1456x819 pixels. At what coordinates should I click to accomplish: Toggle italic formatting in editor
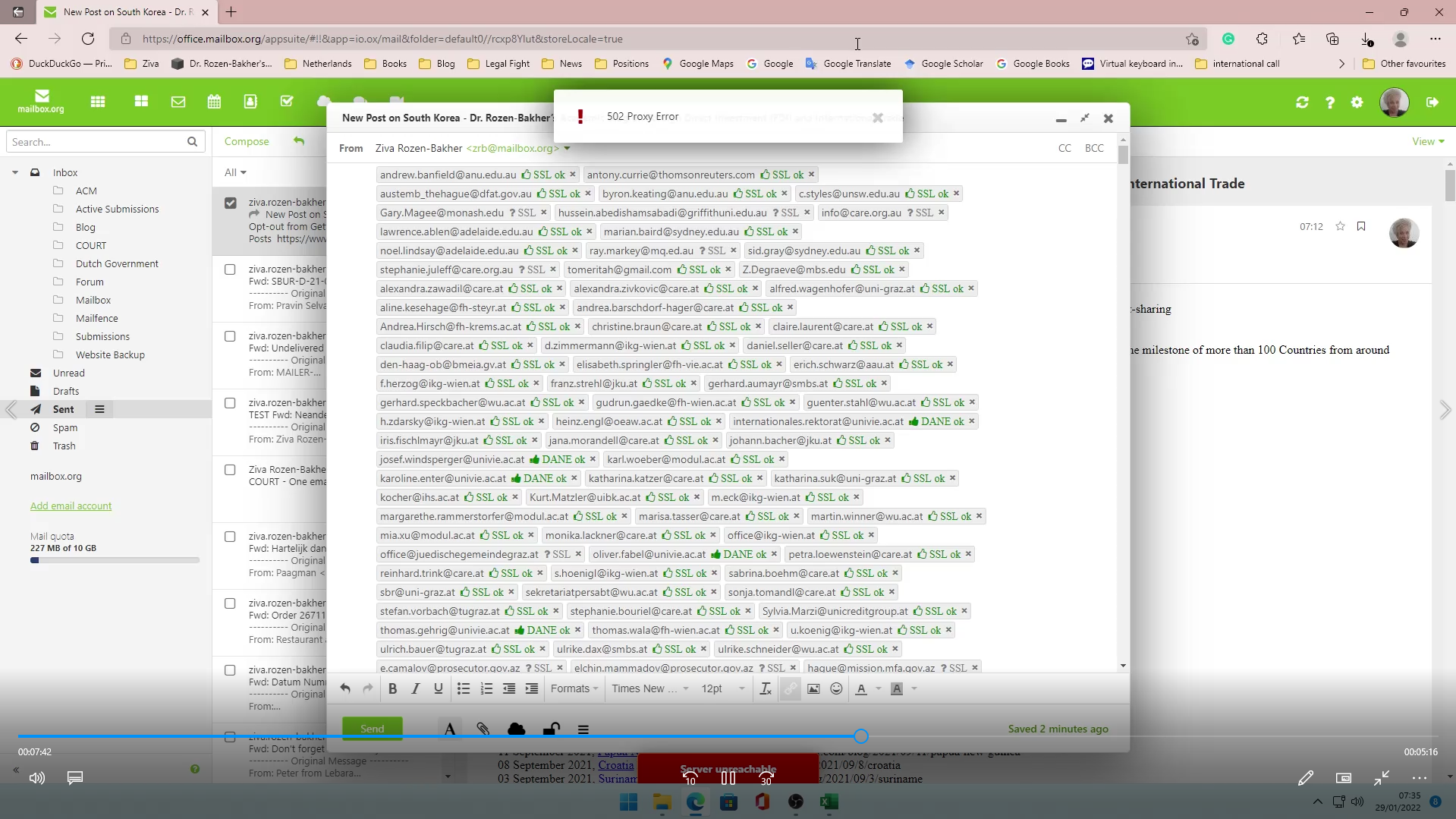pyautogui.click(x=415, y=688)
